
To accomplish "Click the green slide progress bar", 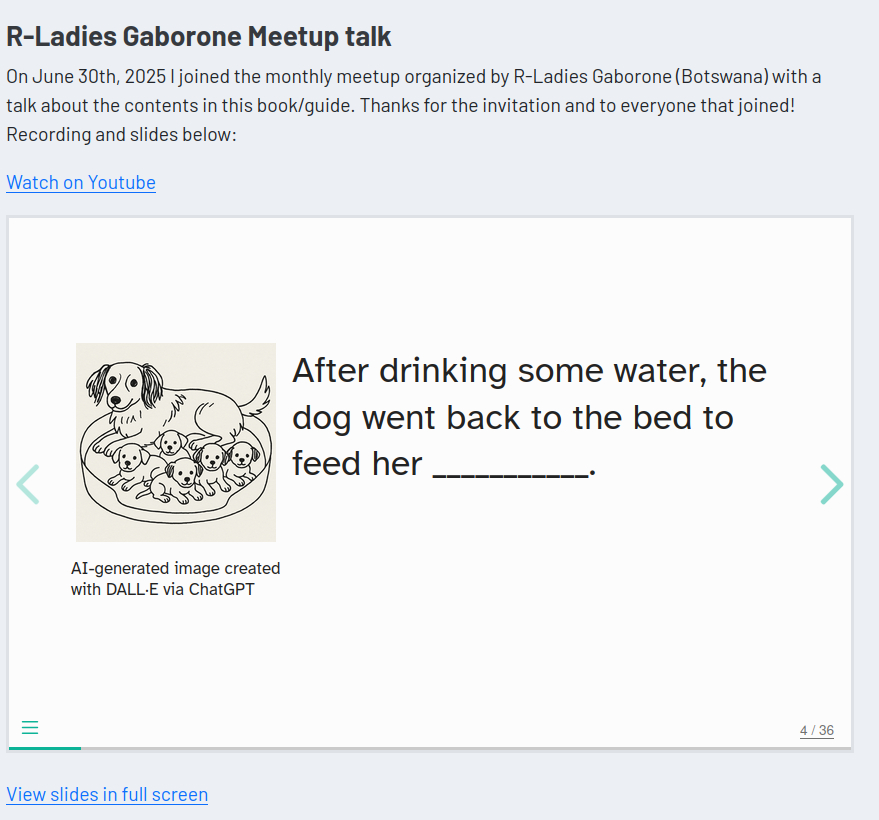I will point(45,747).
